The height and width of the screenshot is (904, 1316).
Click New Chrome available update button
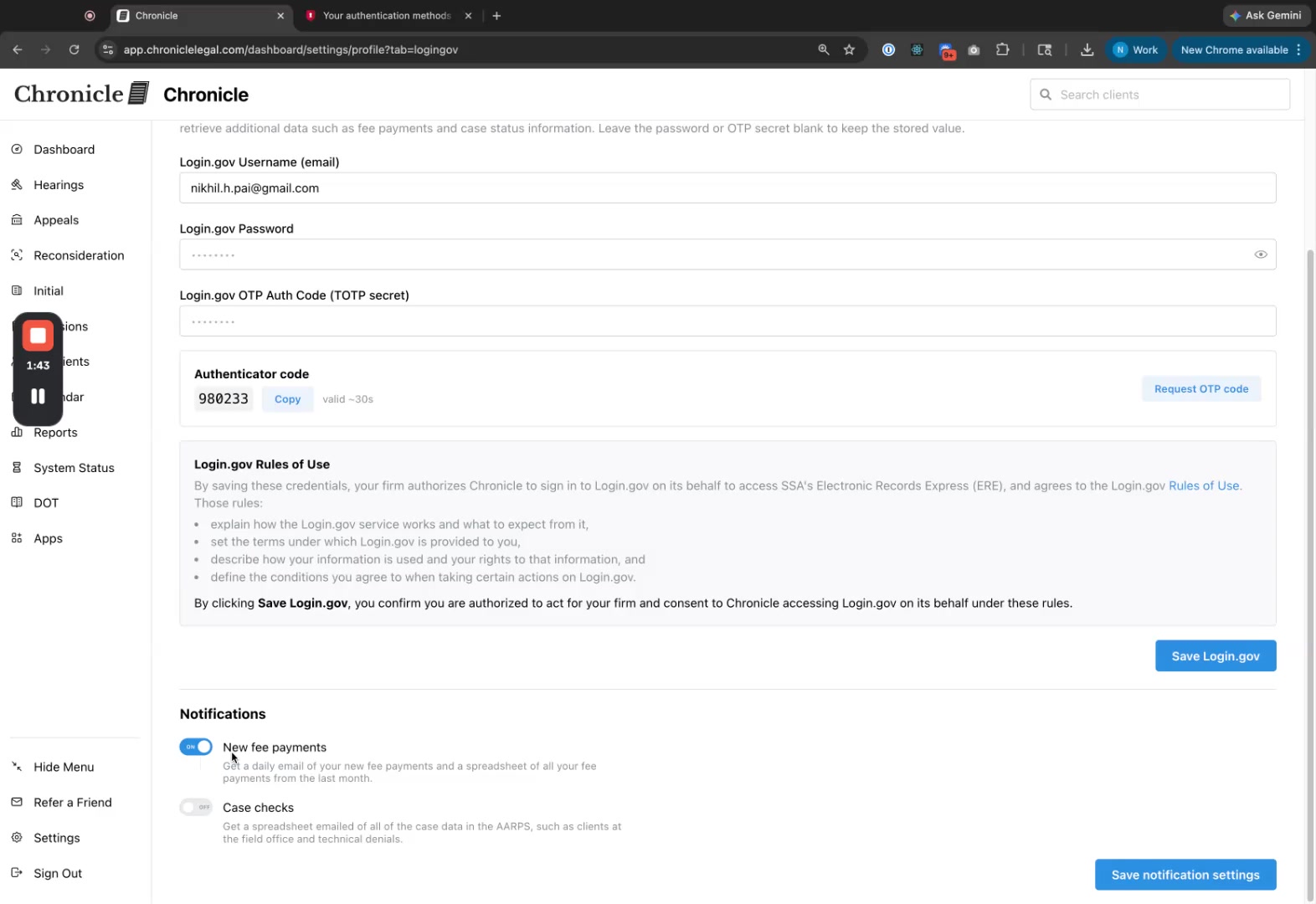click(x=1233, y=49)
